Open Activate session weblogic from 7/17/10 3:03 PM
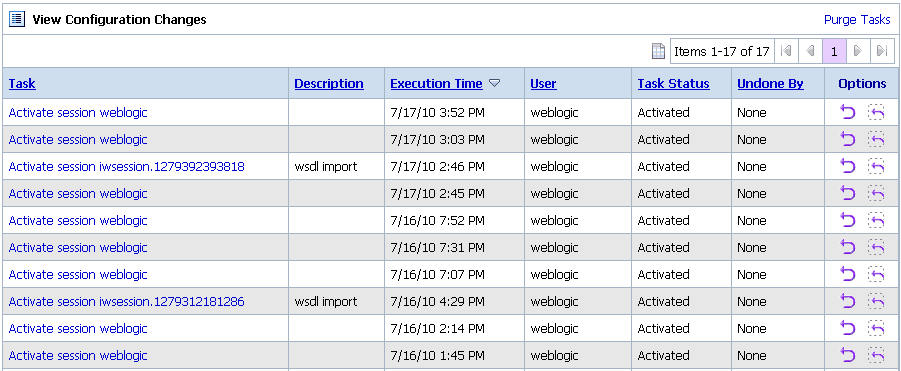 (78, 140)
